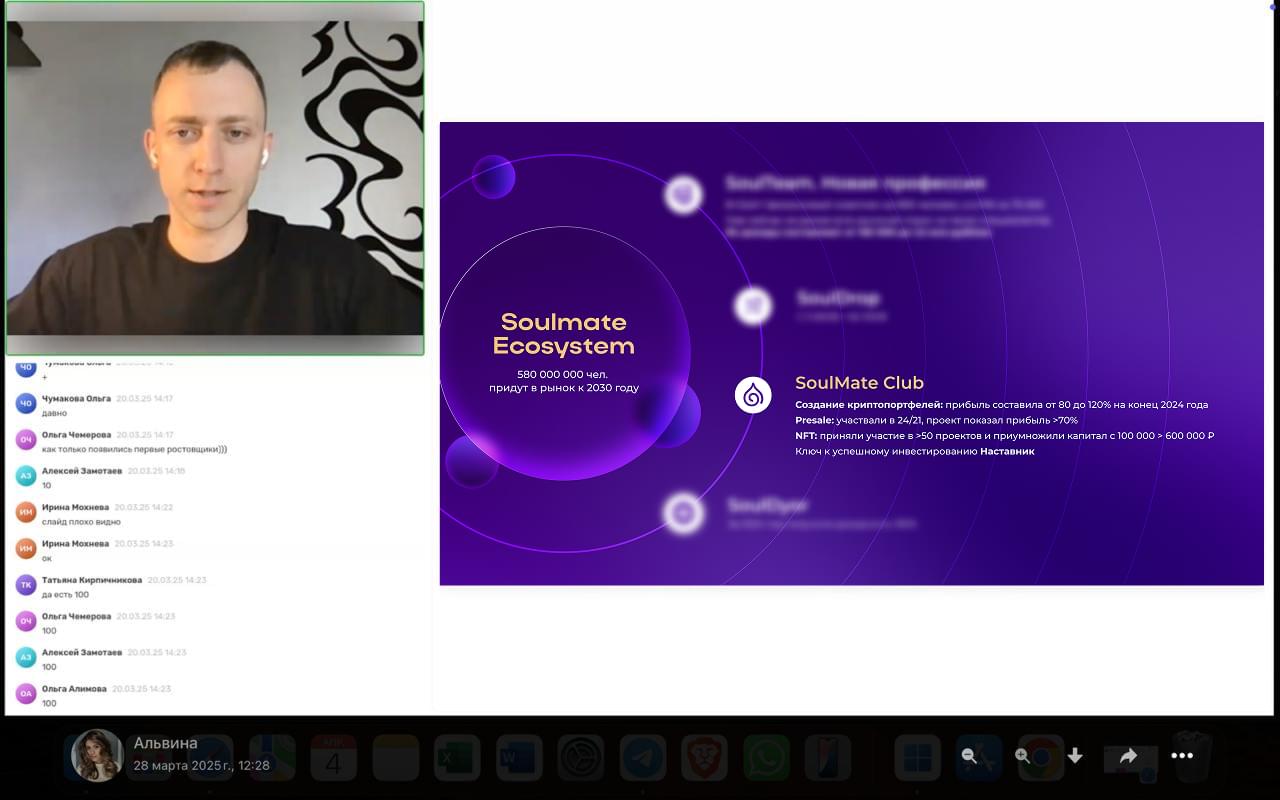Click ИМ avatar beside 'слайд плохо видно'

26,512
